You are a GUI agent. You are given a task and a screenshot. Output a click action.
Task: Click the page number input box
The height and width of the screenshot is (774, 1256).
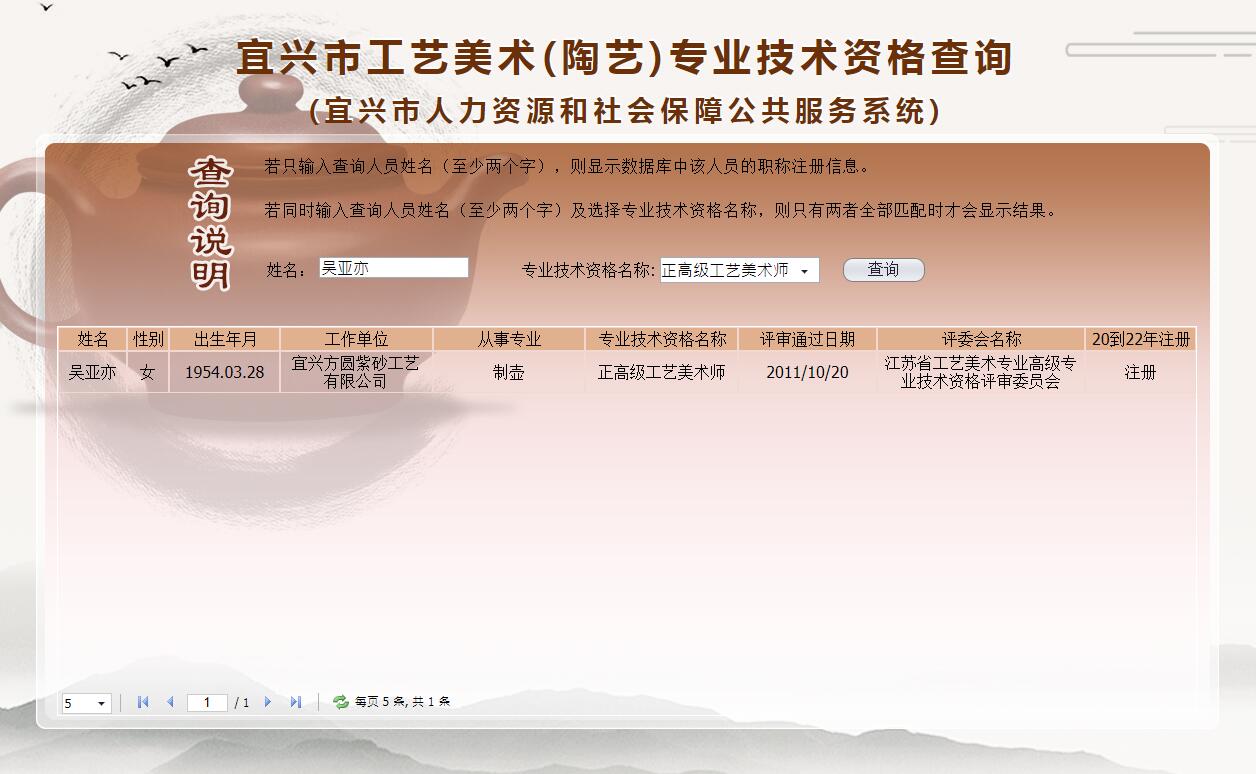click(x=208, y=702)
